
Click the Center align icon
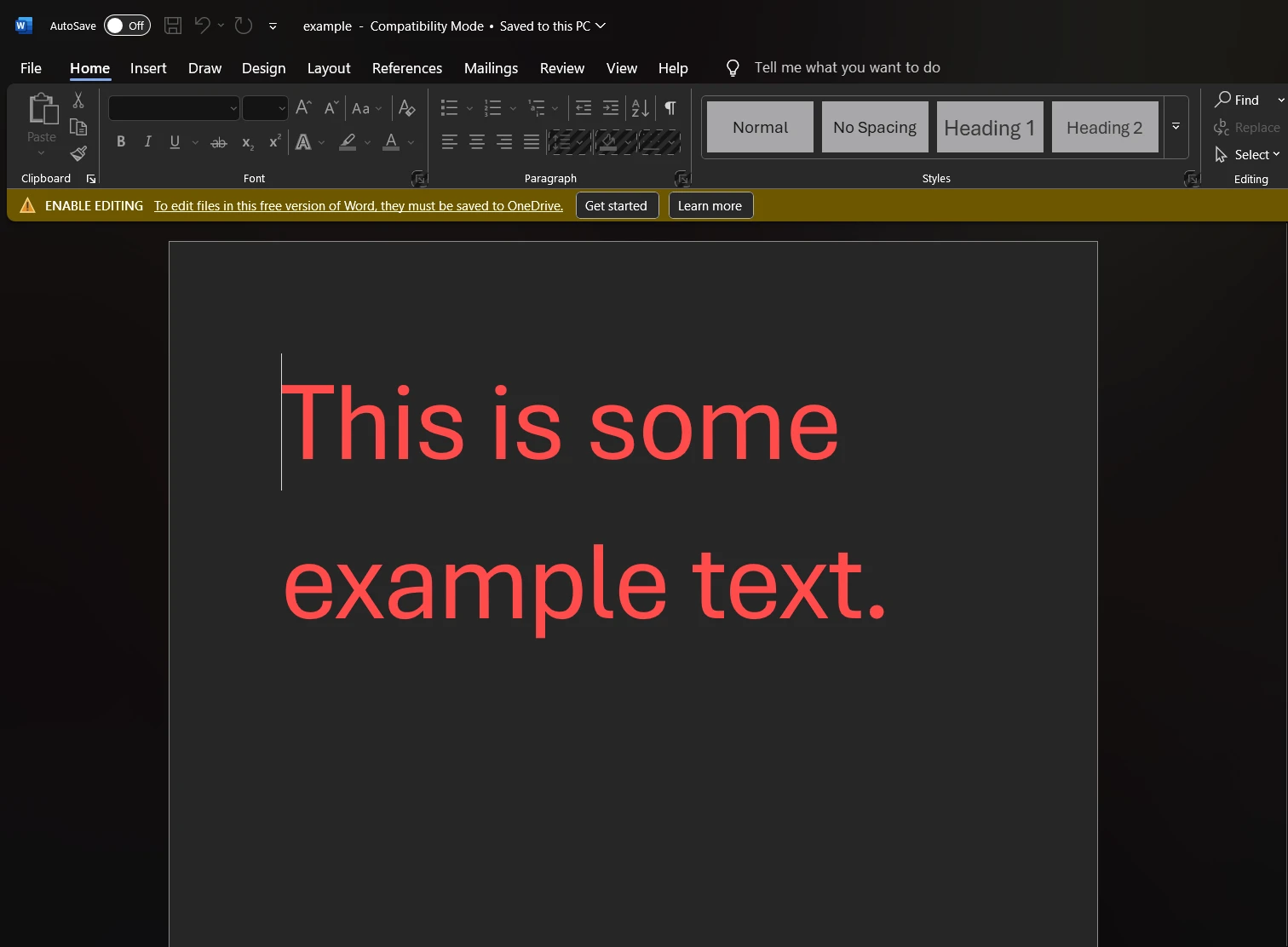point(477,142)
